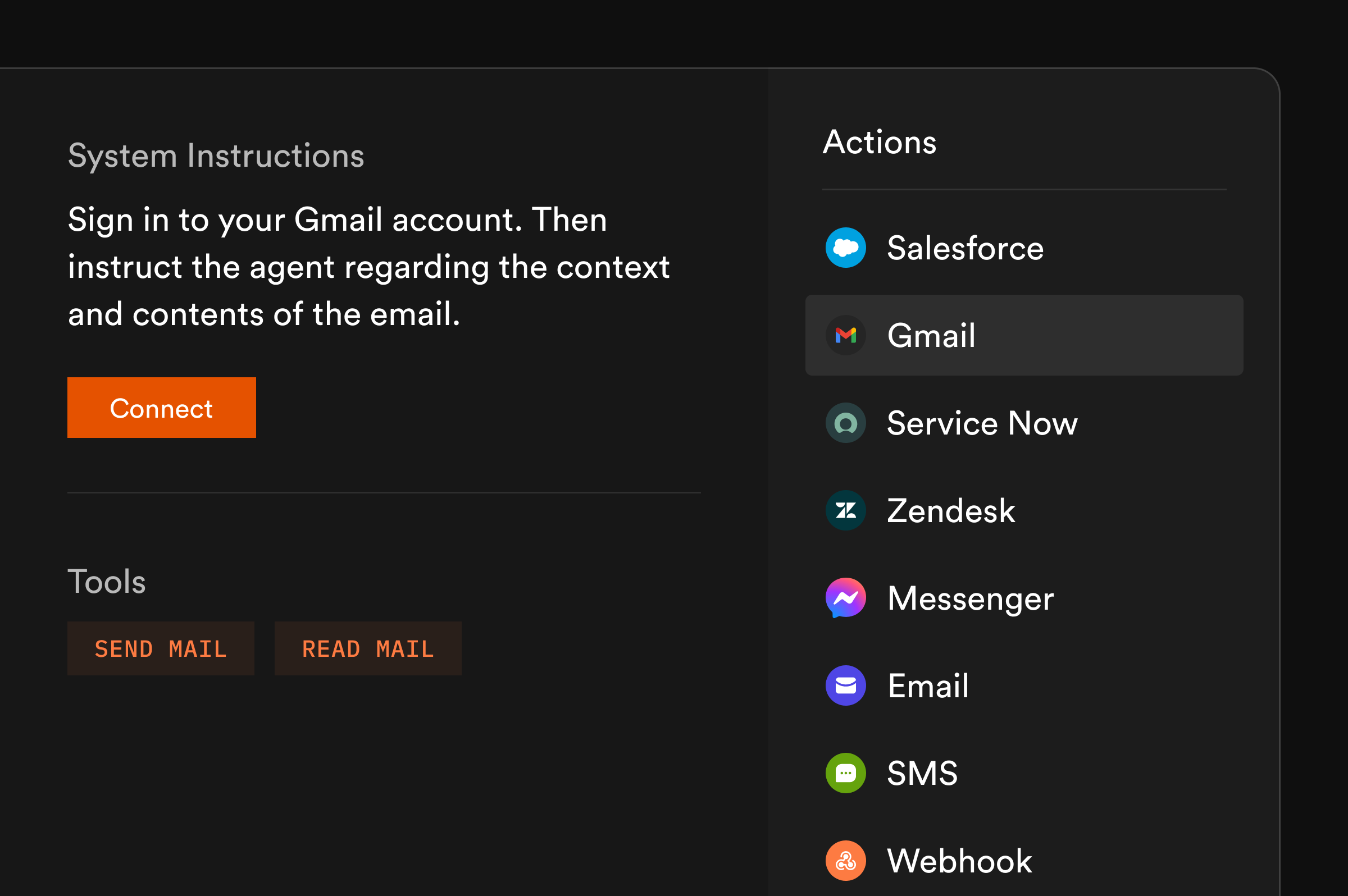
Task: Click the Gmail sign-in instruction text
Action: [368, 267]
